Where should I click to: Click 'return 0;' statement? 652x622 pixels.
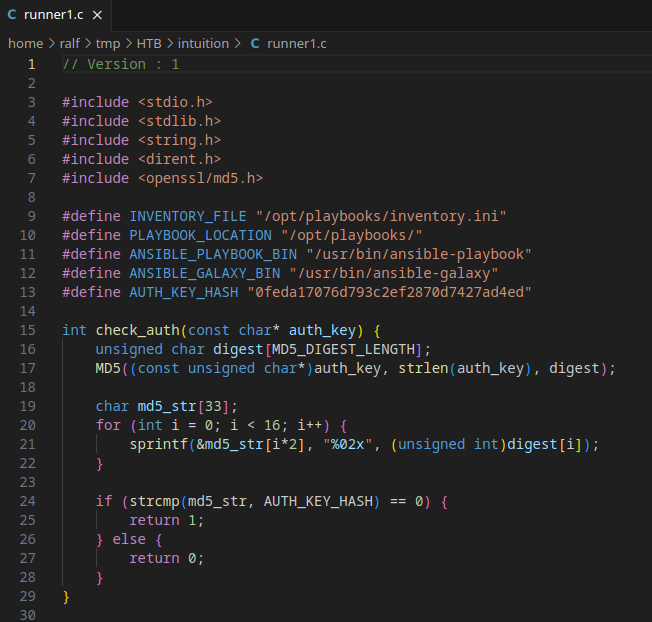pos(167,558)
